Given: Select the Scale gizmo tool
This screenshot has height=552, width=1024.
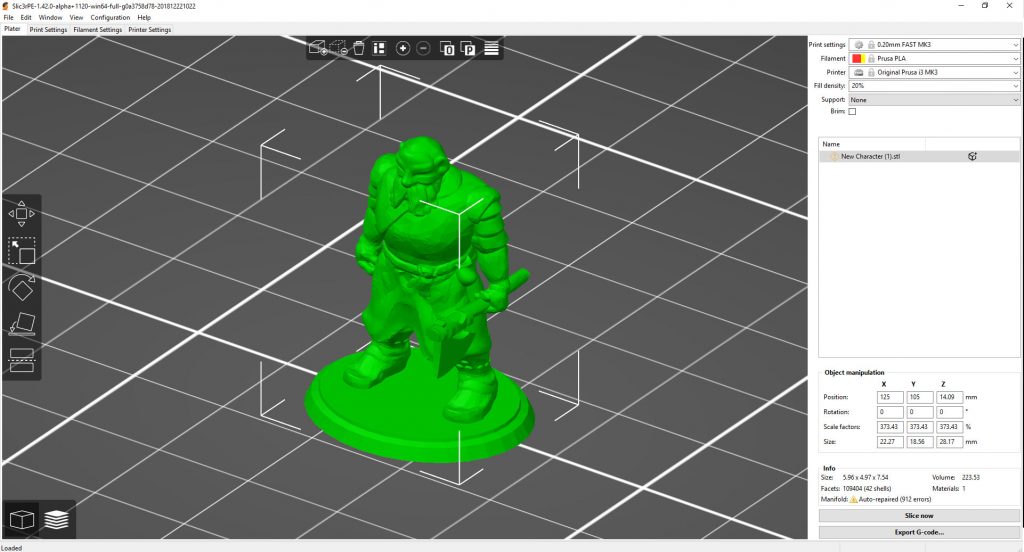Looking at the screenshot, I should coord(22,251).
